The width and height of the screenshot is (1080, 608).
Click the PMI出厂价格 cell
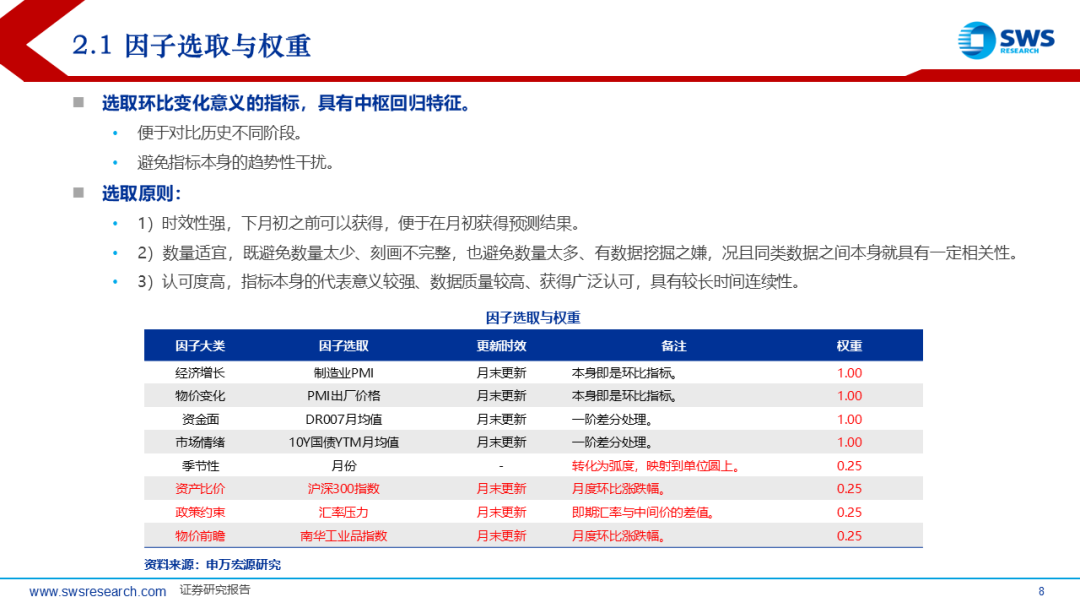pyautogui.click(x=343, y=396)
